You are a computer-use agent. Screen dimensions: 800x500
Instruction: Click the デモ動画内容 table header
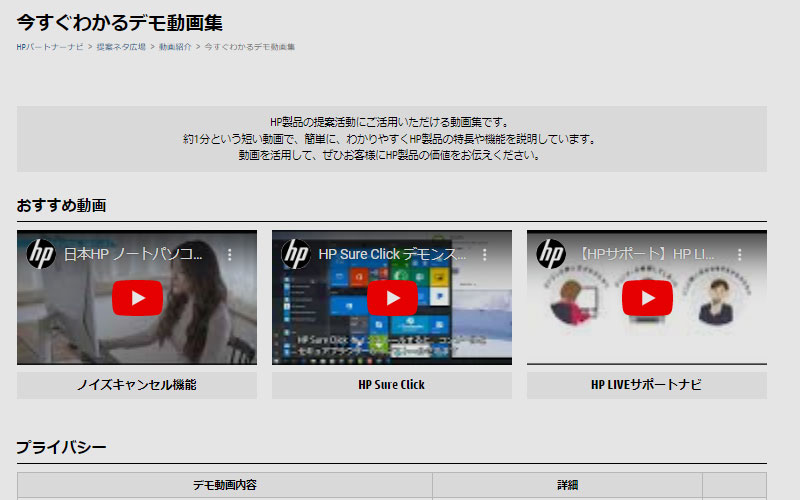(224, 485)
